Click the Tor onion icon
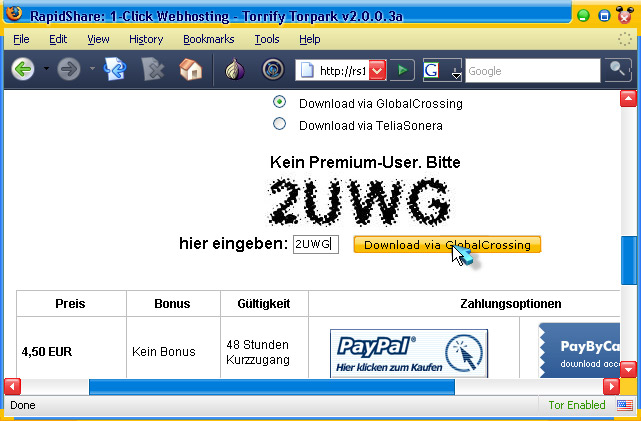641x421 pixels. [235, 69]
